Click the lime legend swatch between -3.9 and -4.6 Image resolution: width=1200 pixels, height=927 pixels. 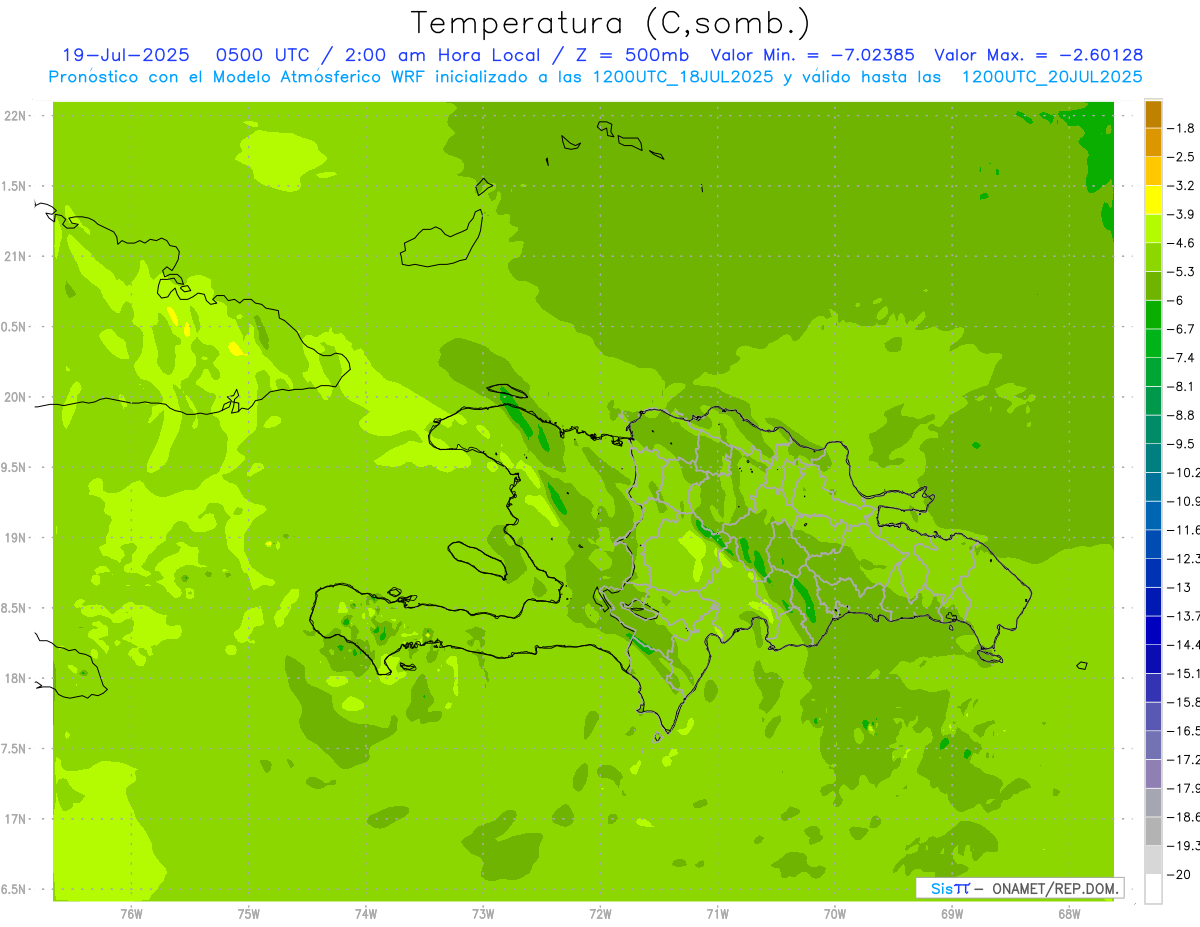[1153, 229]
